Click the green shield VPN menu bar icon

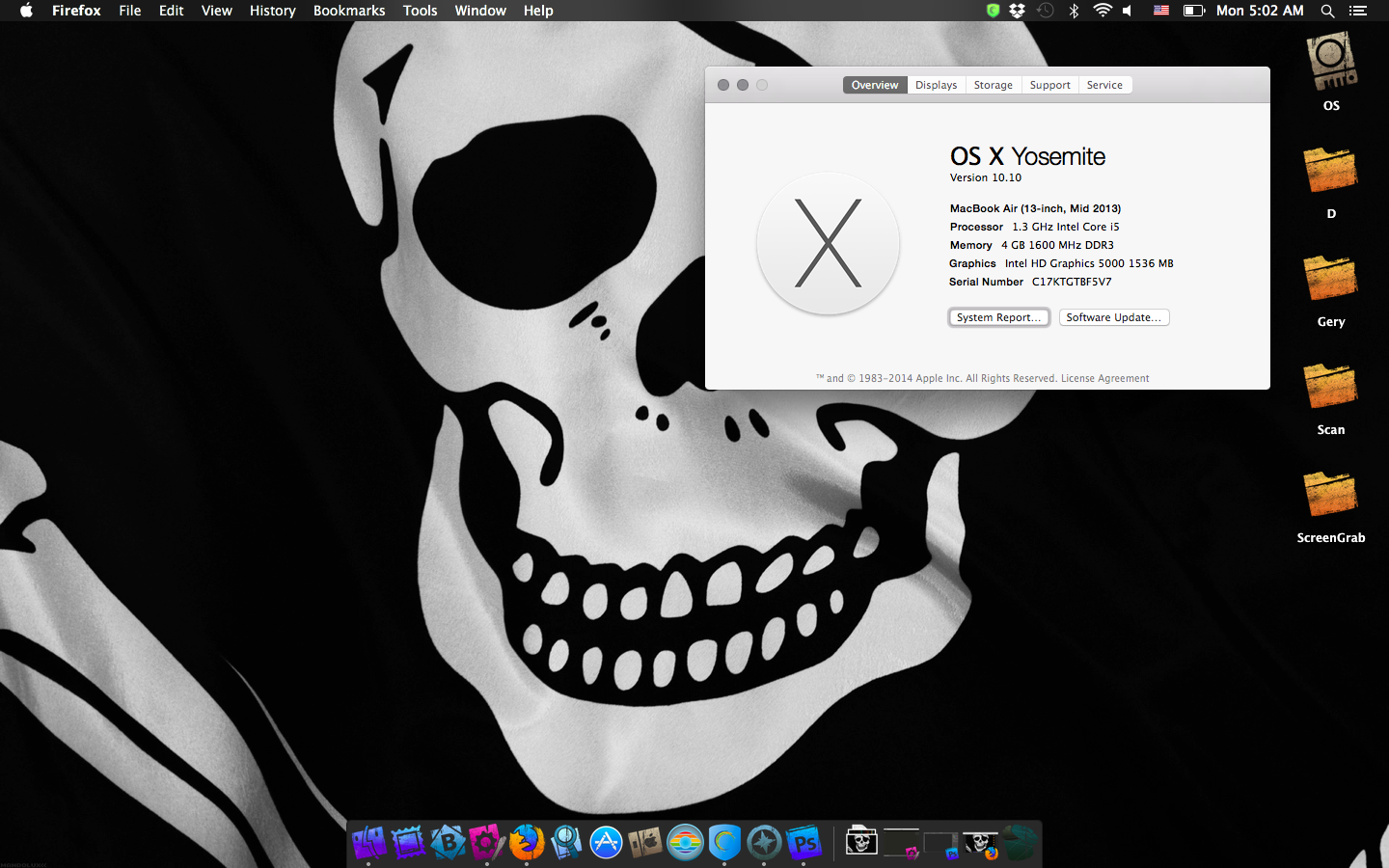pos(993,11)
